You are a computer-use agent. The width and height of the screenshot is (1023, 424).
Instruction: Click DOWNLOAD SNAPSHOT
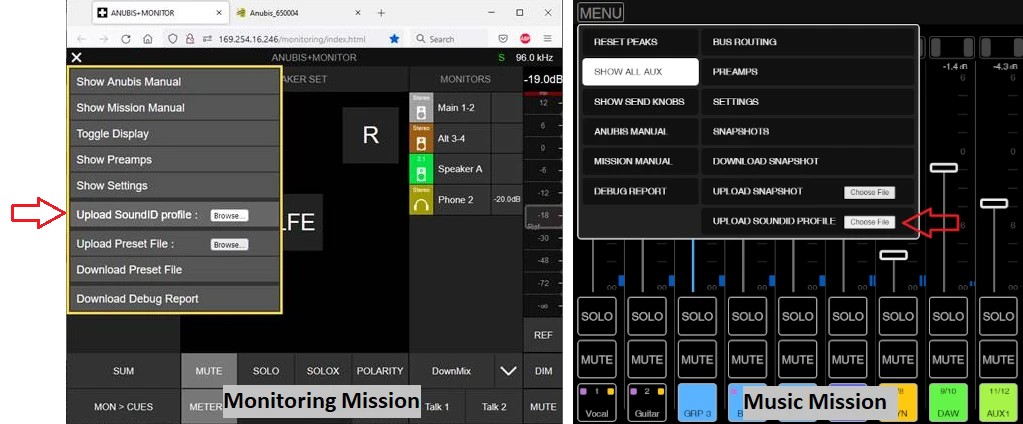coord(808,161)
